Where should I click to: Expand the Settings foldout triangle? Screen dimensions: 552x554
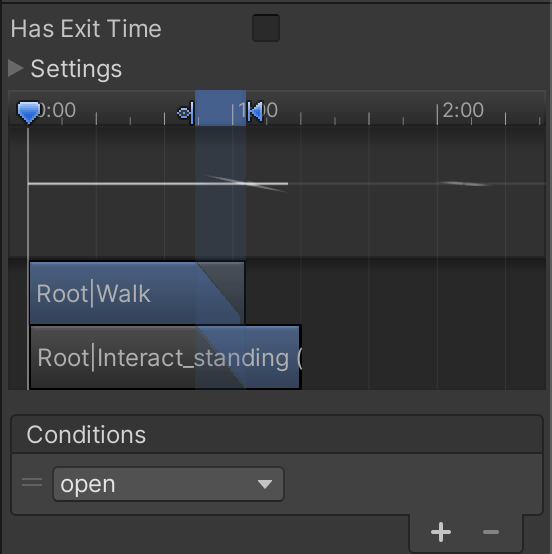coord(16,68)
